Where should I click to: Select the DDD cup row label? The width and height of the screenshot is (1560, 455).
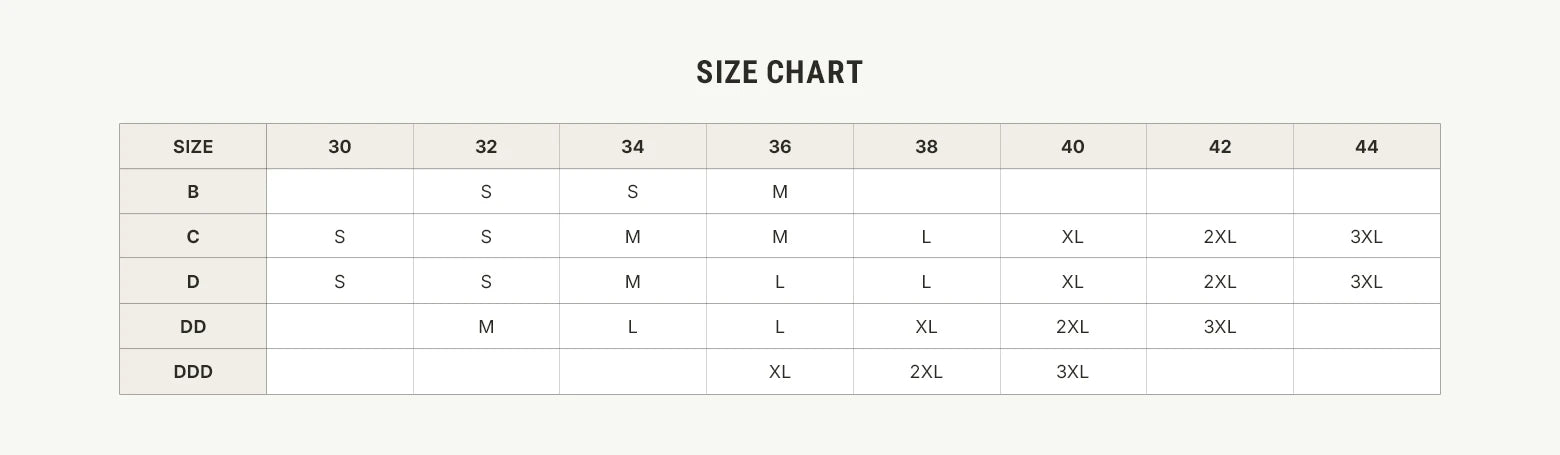click(193, 371)
